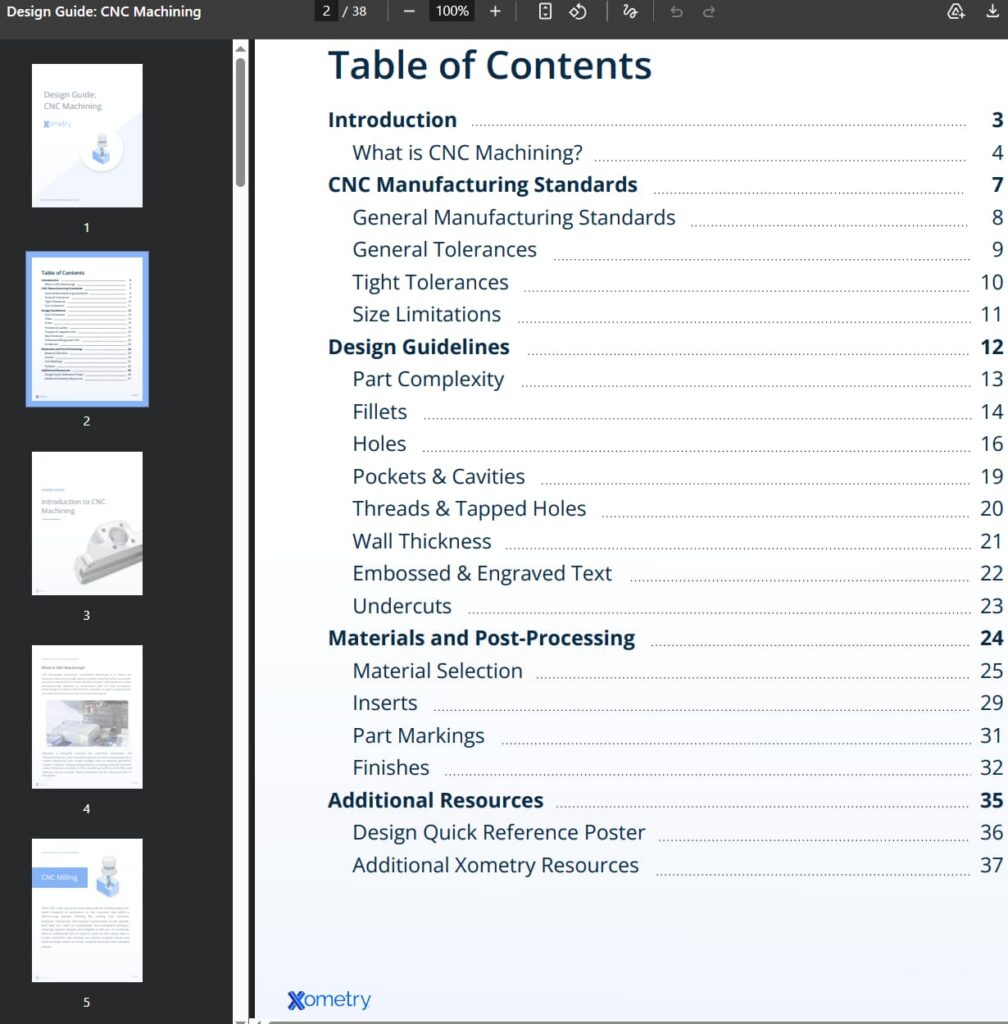The width and height of the screenshot is (1008, 1024).
Task: Open Tight Tolerances entry
Action: point(430,282)
